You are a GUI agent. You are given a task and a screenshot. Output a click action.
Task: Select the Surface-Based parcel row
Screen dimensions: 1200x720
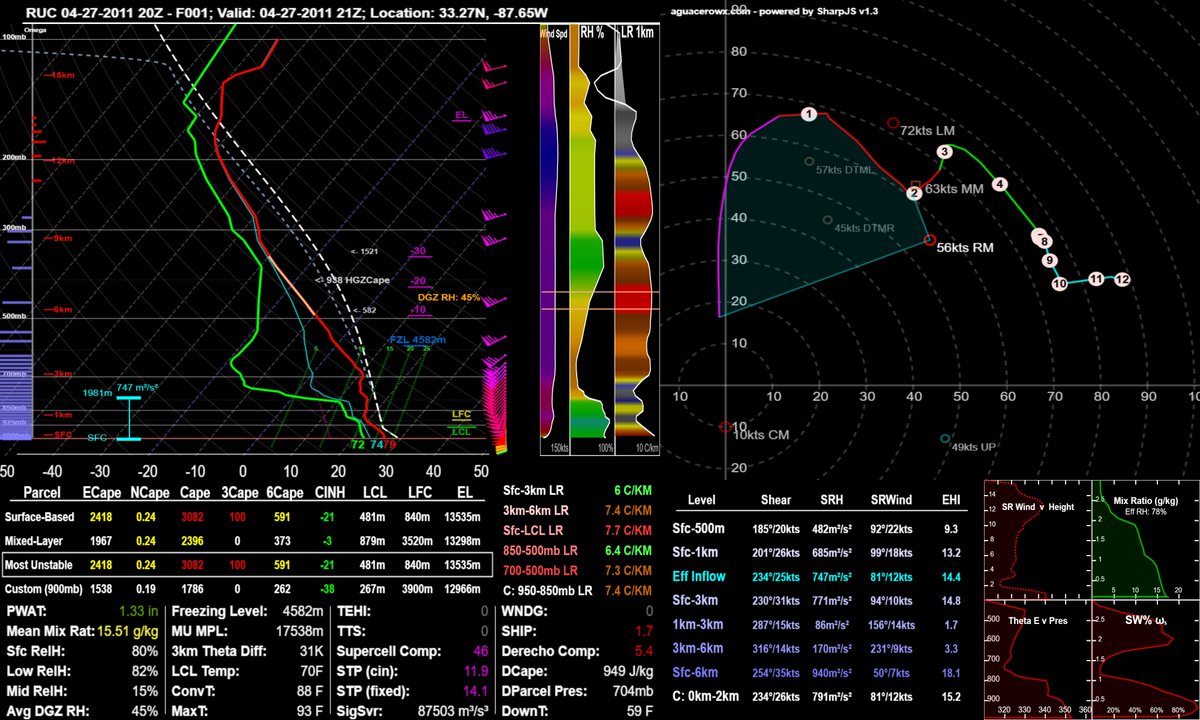point(247,518)
